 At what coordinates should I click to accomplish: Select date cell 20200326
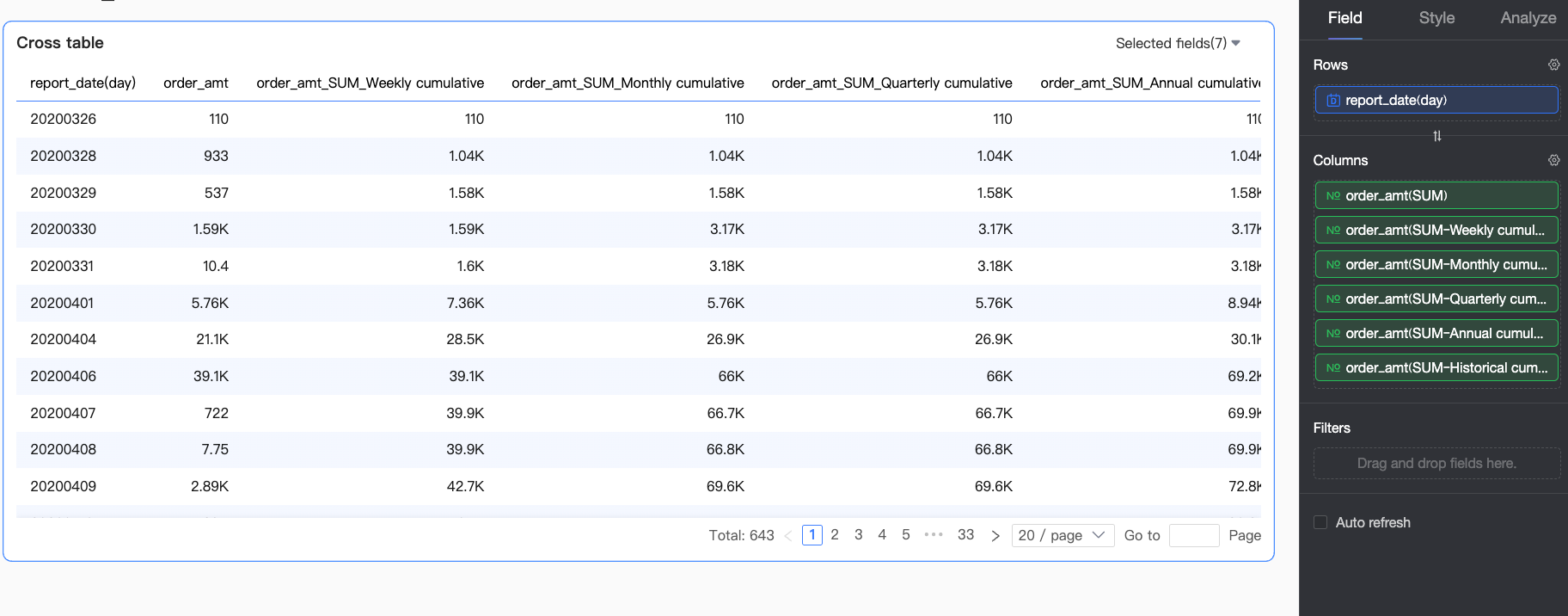(x=64, y=120)
